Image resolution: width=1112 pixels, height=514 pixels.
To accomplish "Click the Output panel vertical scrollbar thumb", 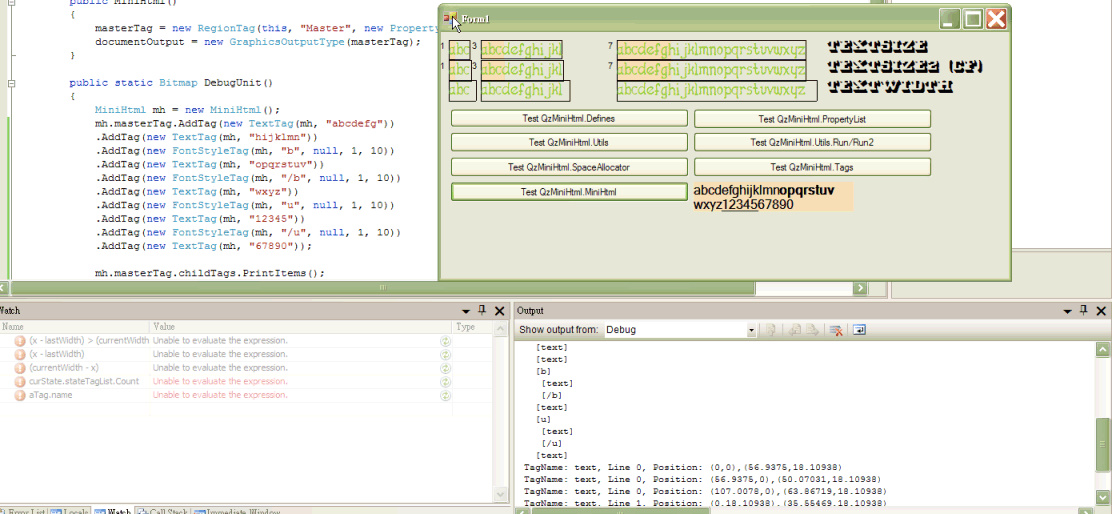I will click(1102, 445).
